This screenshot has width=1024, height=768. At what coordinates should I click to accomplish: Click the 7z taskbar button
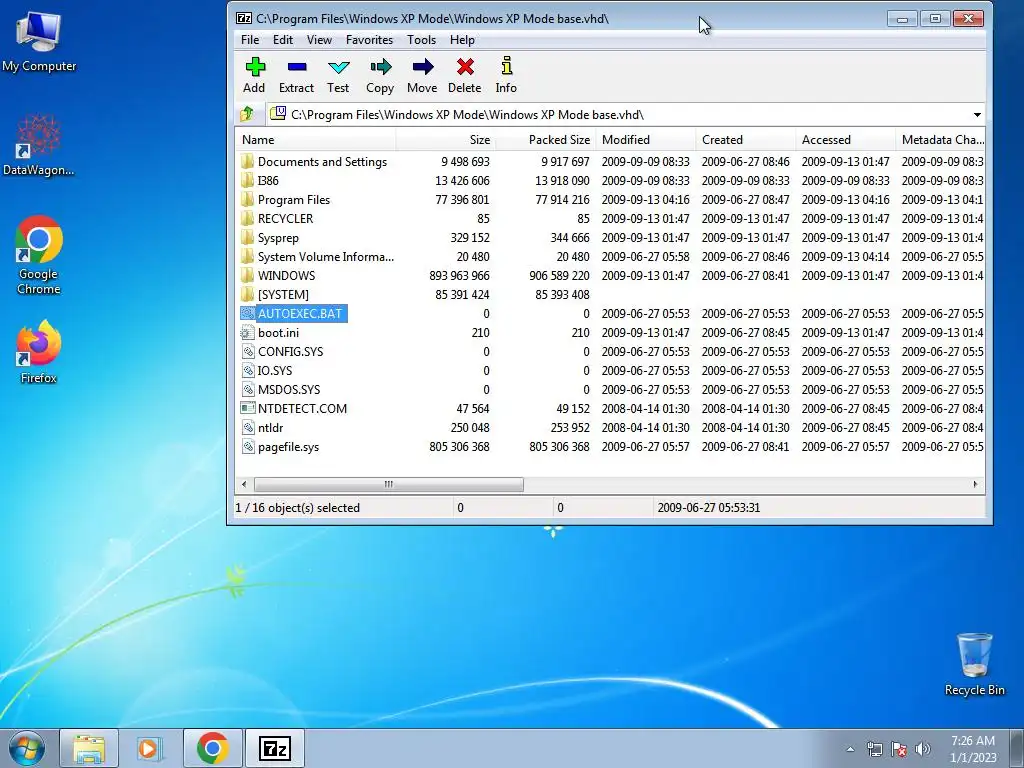275,748
